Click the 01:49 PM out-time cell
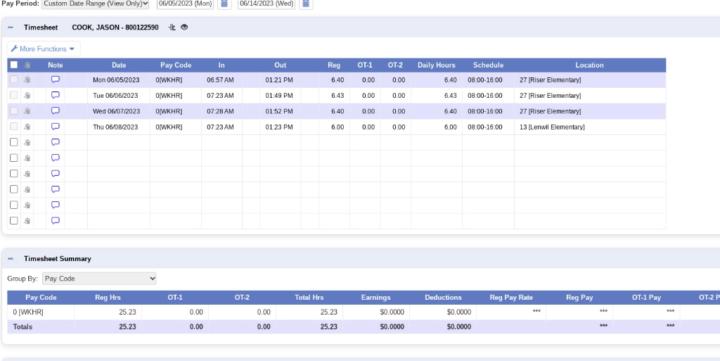The image size is (720, 361). click(x=279, y=96)
